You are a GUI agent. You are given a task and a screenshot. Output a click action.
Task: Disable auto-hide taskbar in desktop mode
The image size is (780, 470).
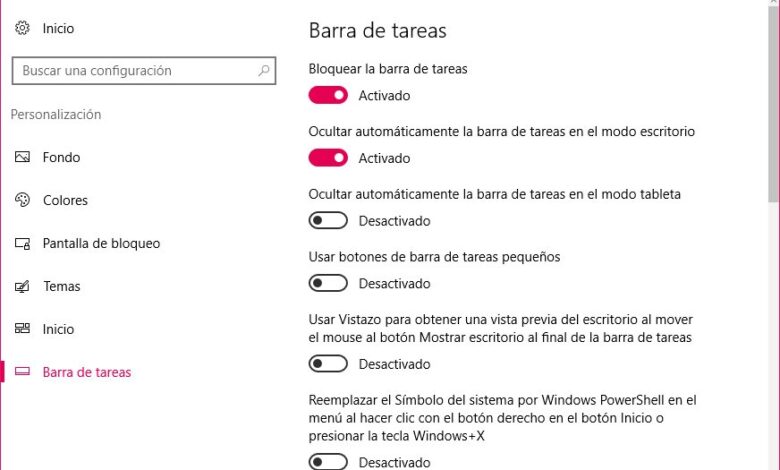pos(328,158)
